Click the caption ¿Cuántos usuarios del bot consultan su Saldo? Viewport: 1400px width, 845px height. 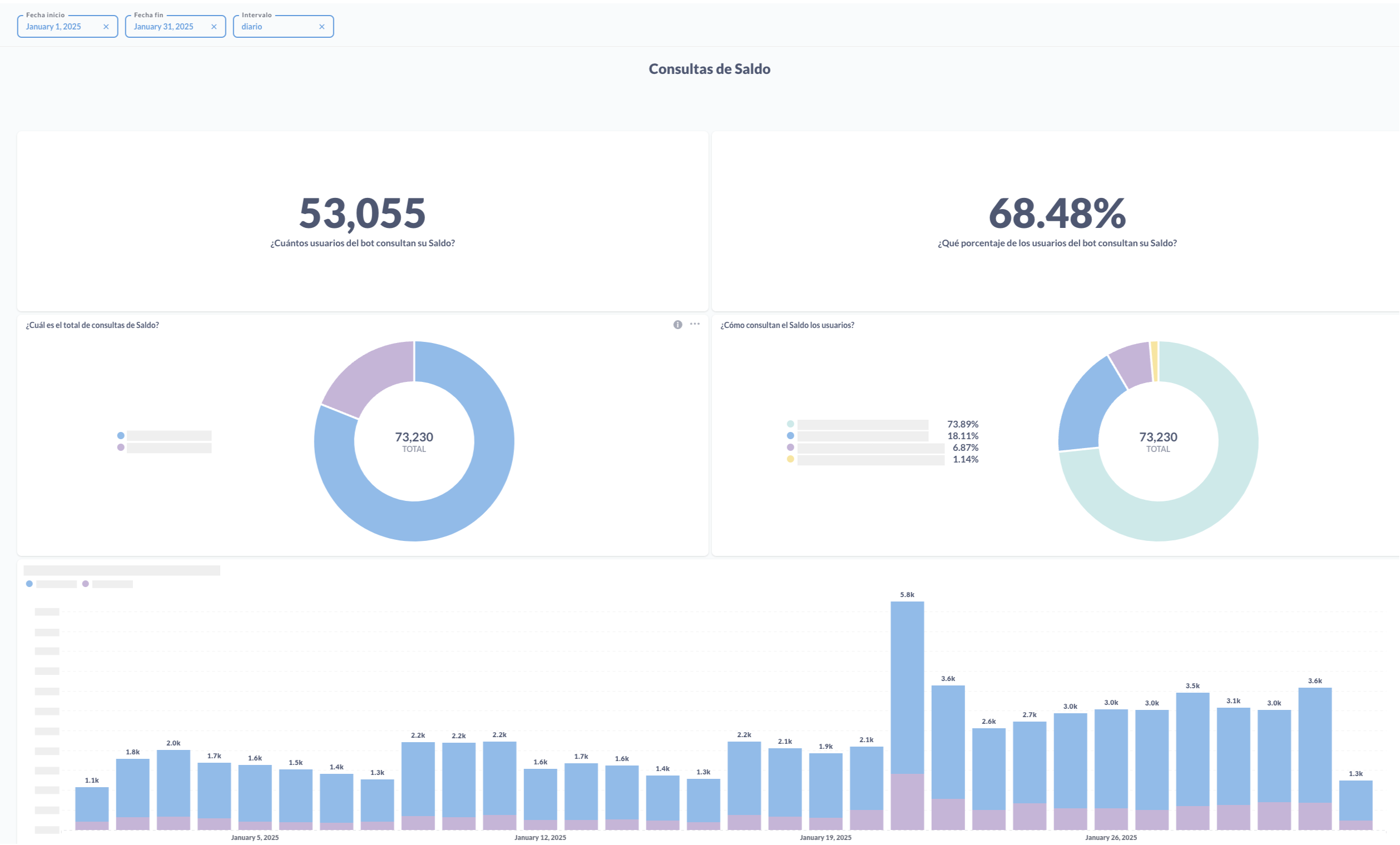[363, 243]
